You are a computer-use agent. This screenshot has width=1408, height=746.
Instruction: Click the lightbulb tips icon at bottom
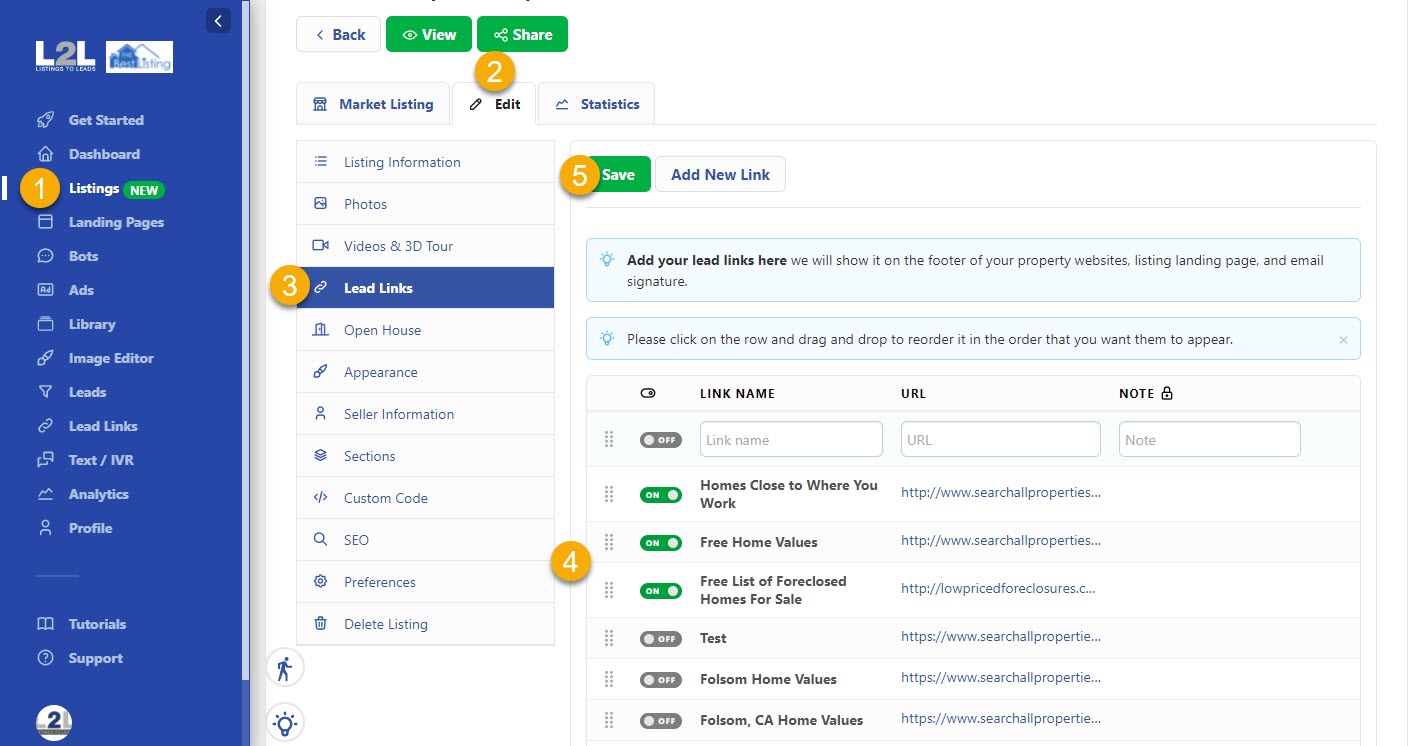285,722
